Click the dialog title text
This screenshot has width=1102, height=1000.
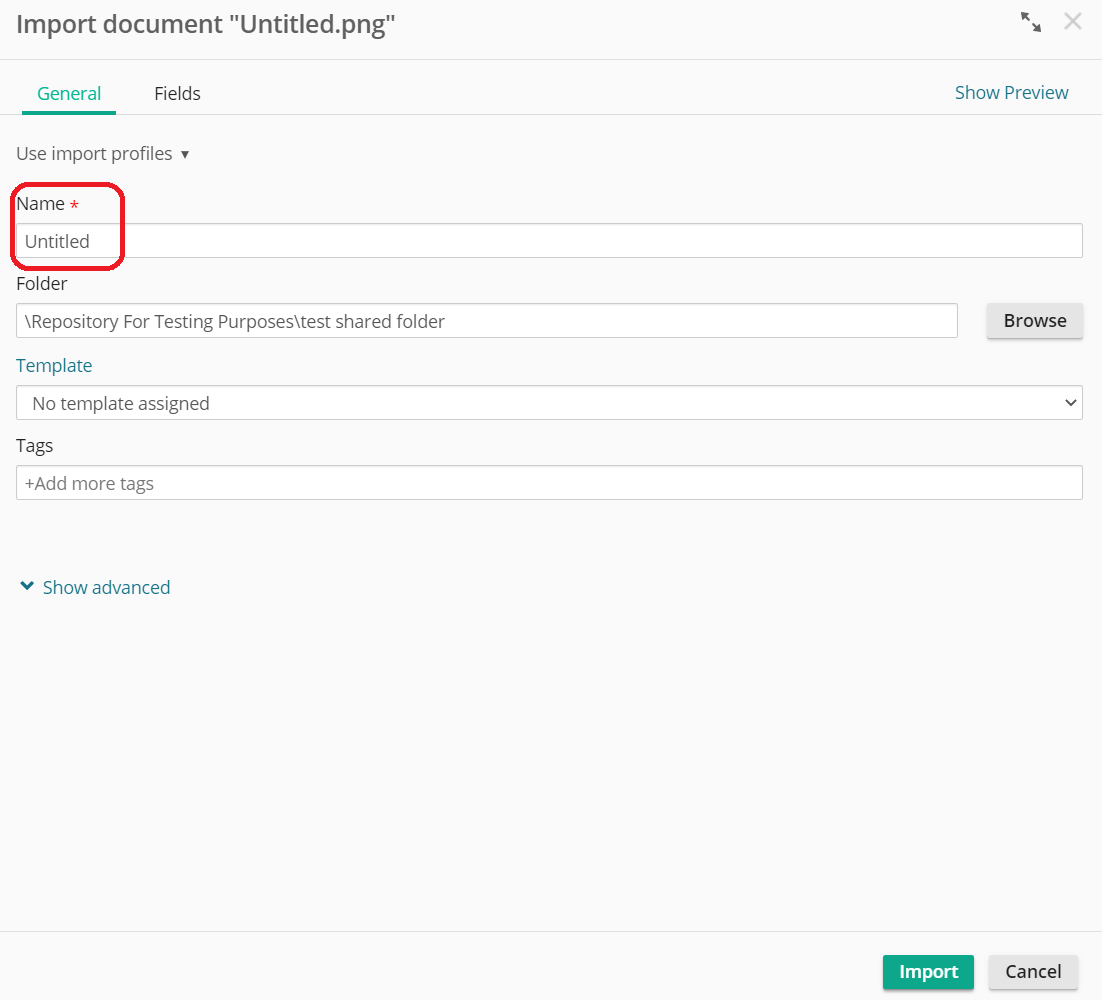point(205,23)
